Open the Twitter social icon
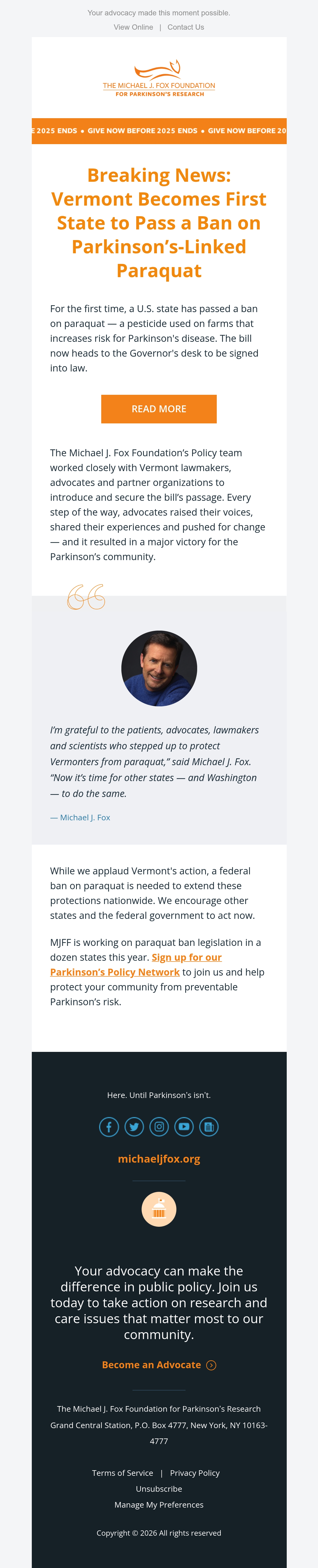 134,1127
